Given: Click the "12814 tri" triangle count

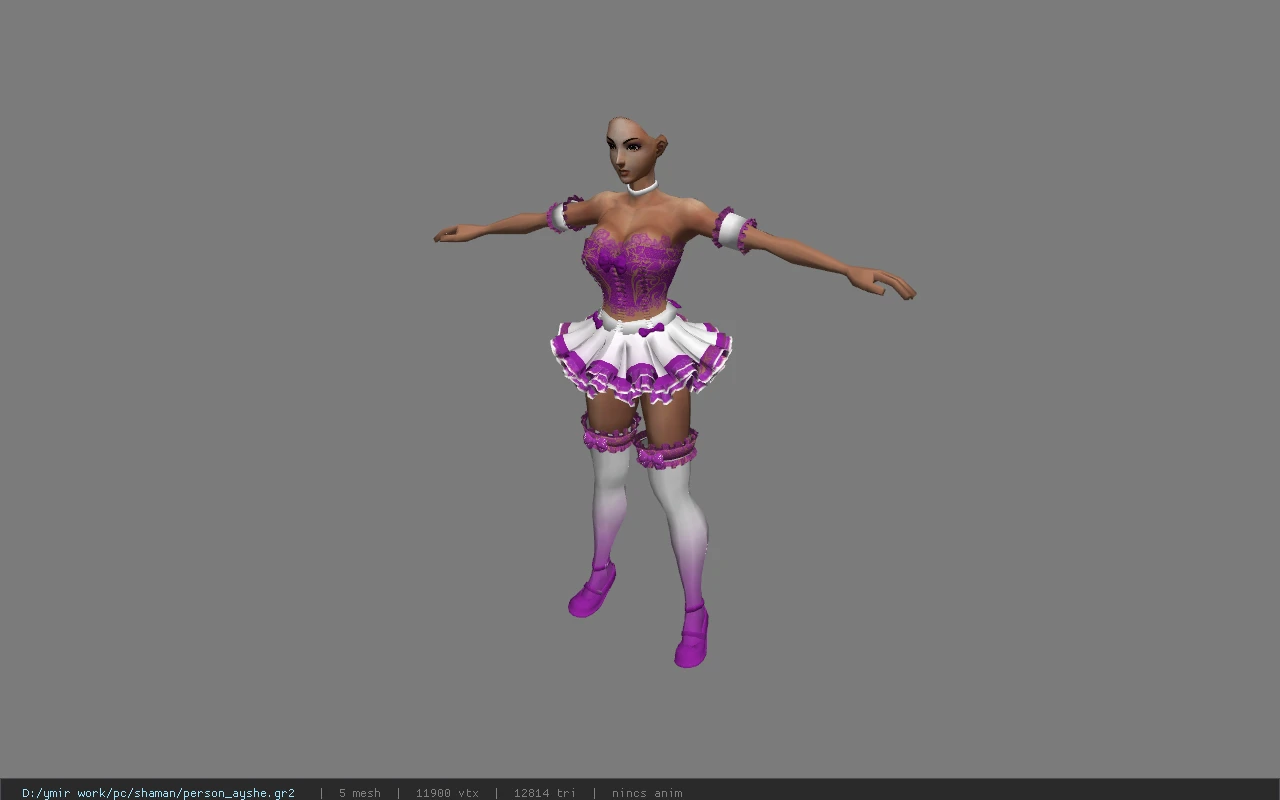Looking at the screenshot, I should click(x=545, y=793).
